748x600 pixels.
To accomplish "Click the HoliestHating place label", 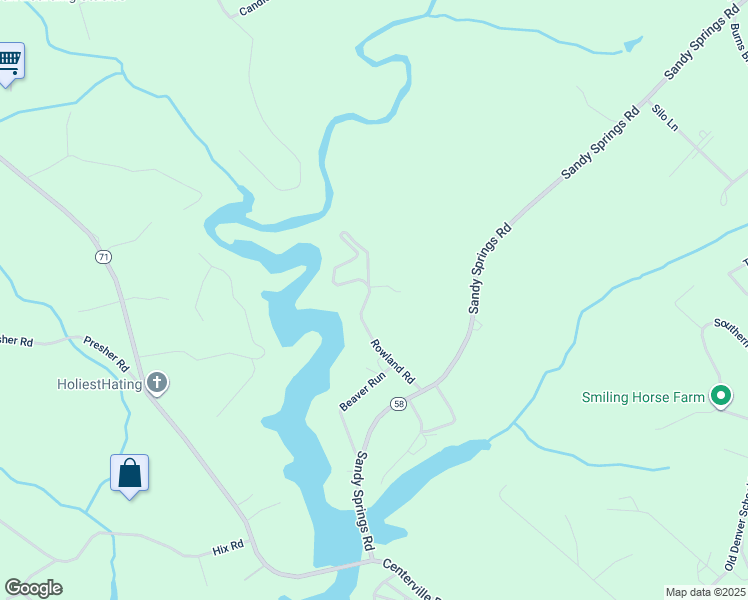I will click(99, 384).
